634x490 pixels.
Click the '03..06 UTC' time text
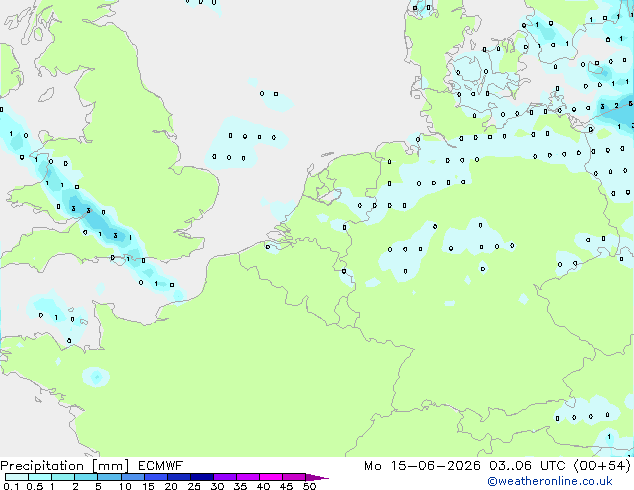(x=527, y=466)
